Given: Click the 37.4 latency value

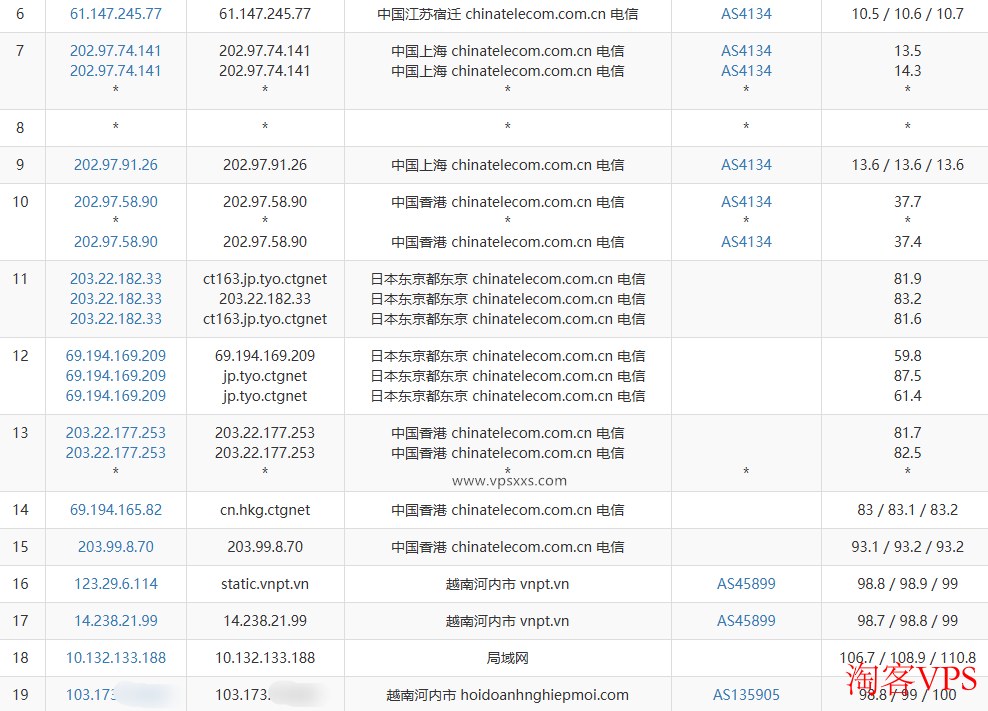Looking at the screenshot, I should 907,242.
